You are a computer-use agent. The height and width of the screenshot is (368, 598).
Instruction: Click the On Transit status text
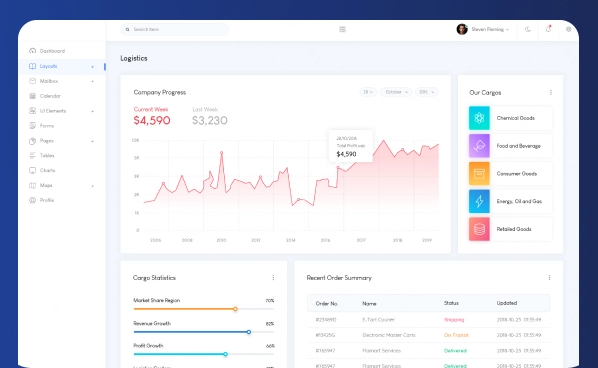(x=456, y=335)
